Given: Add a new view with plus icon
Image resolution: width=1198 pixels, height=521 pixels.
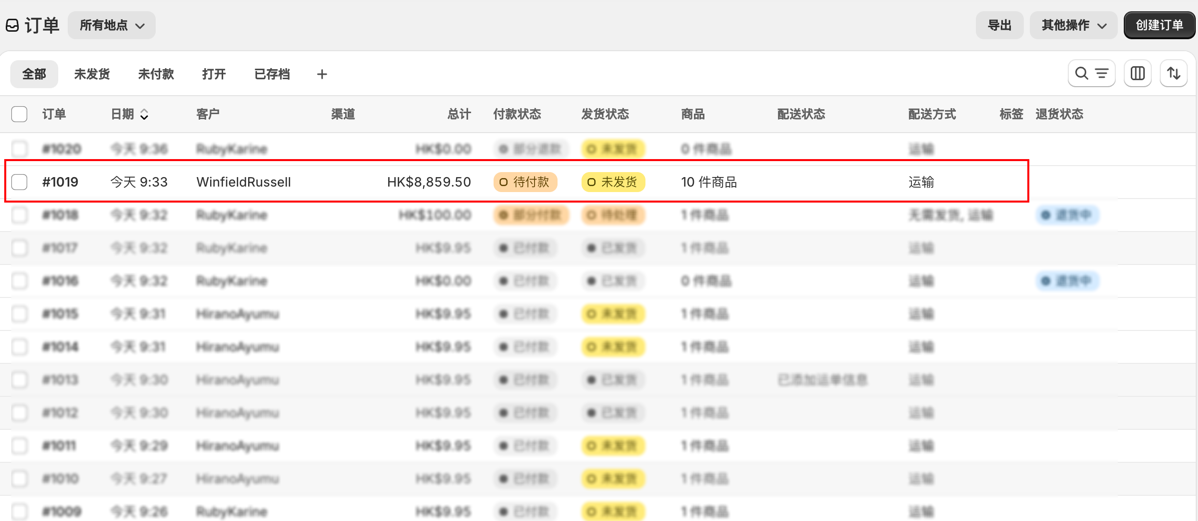Looking at the screenshot, I should point(322,74).
